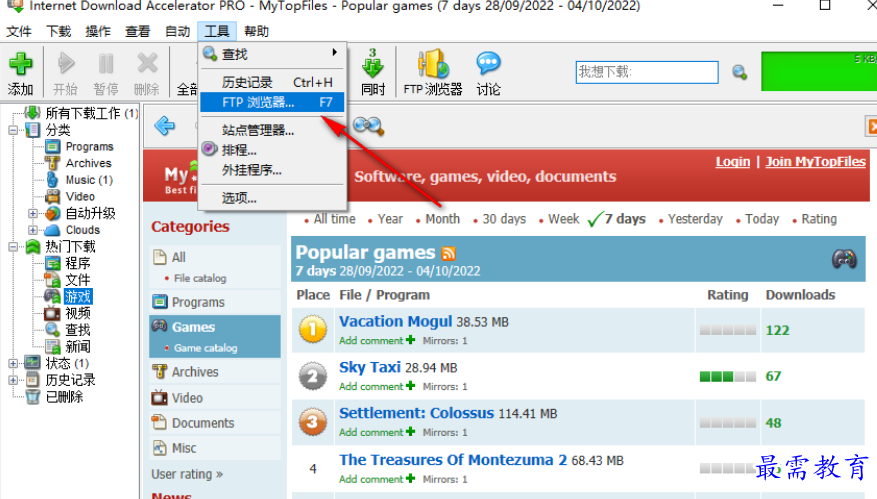Select the Month period filter

(442, 219)
